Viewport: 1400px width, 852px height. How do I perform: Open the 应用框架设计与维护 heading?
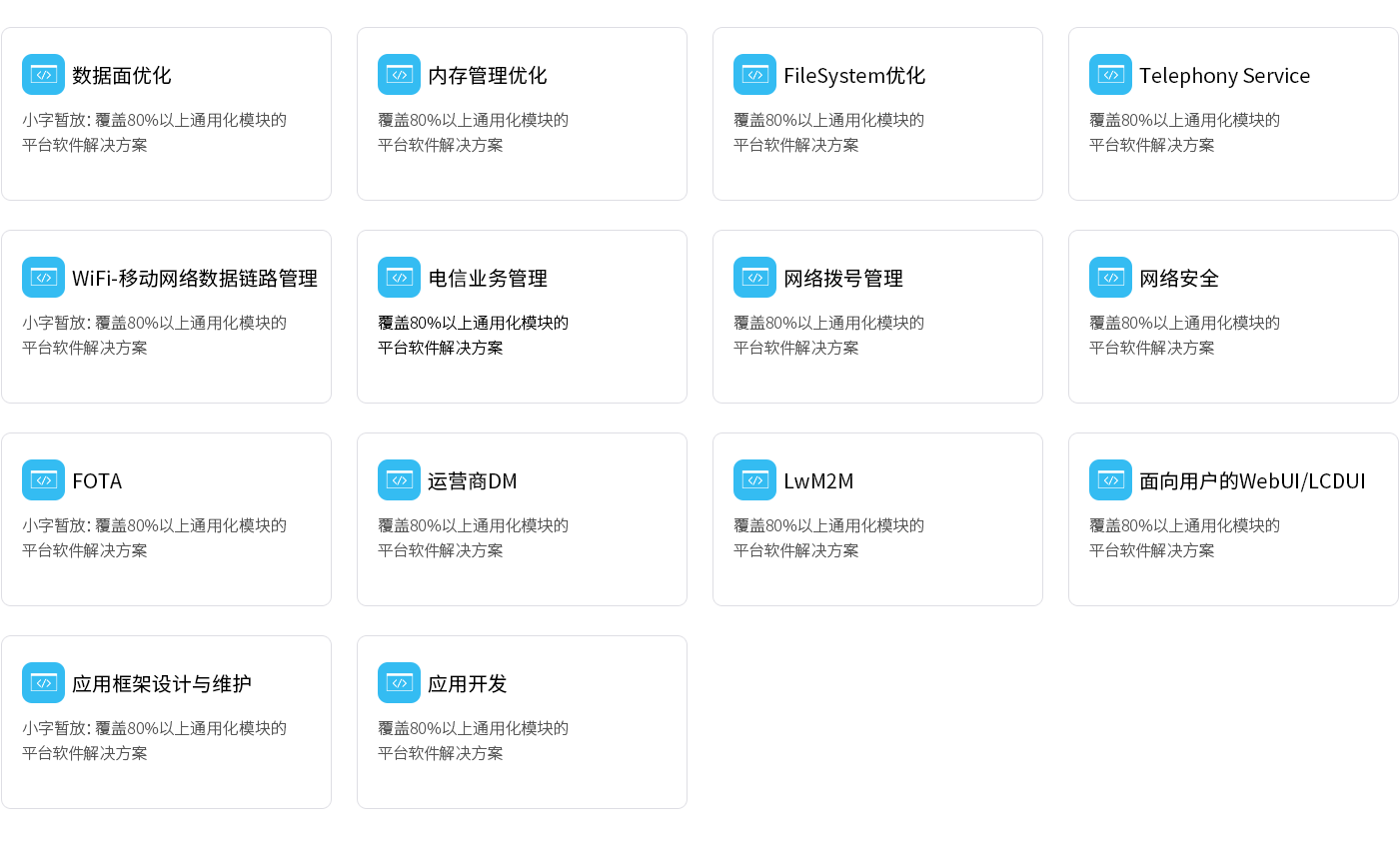[x=162, y=684]
